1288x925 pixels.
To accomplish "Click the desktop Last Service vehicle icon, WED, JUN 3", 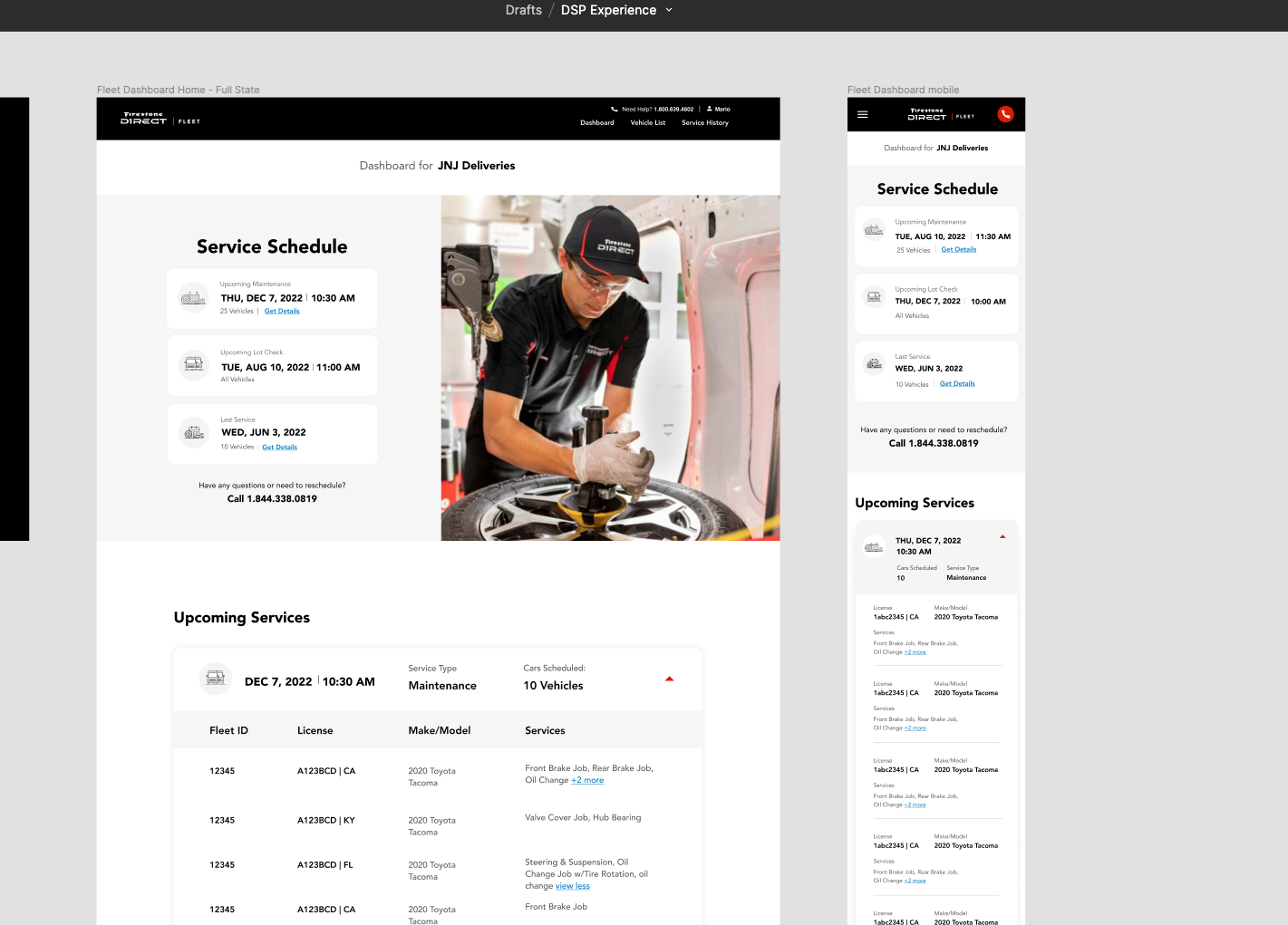I will (194, 433).
